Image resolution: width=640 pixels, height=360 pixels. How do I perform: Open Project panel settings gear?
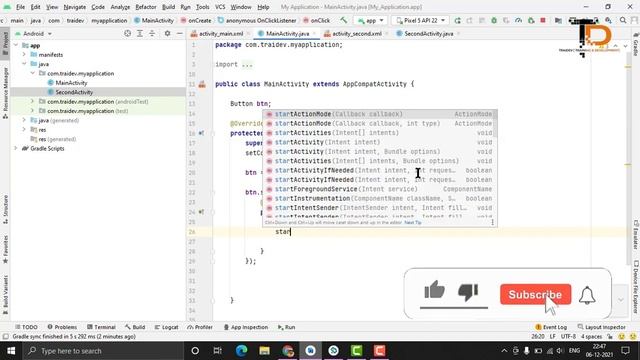[167, 33]
